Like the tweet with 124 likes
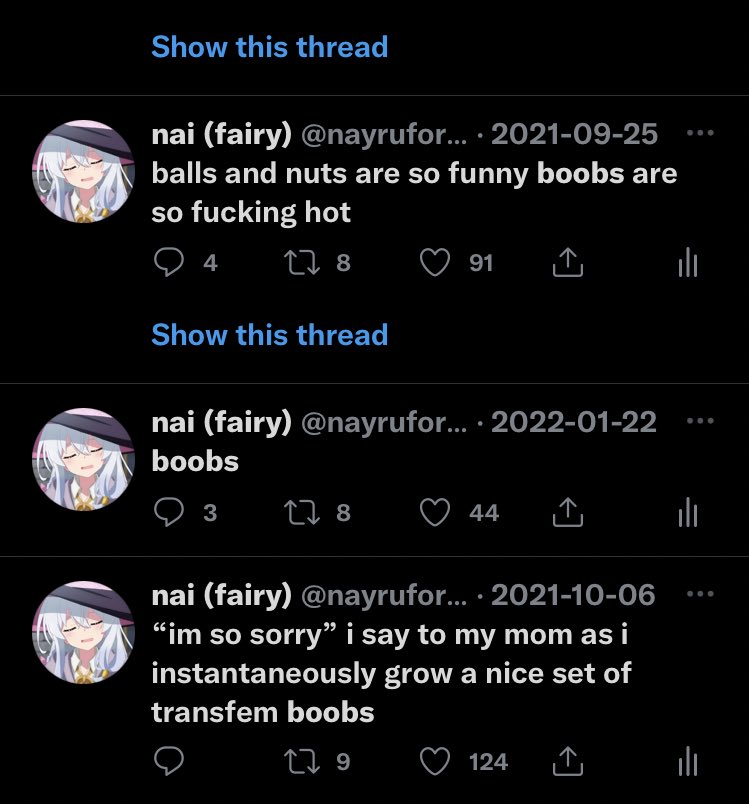Viewport: 749px width, 804px height. point(435,761)
